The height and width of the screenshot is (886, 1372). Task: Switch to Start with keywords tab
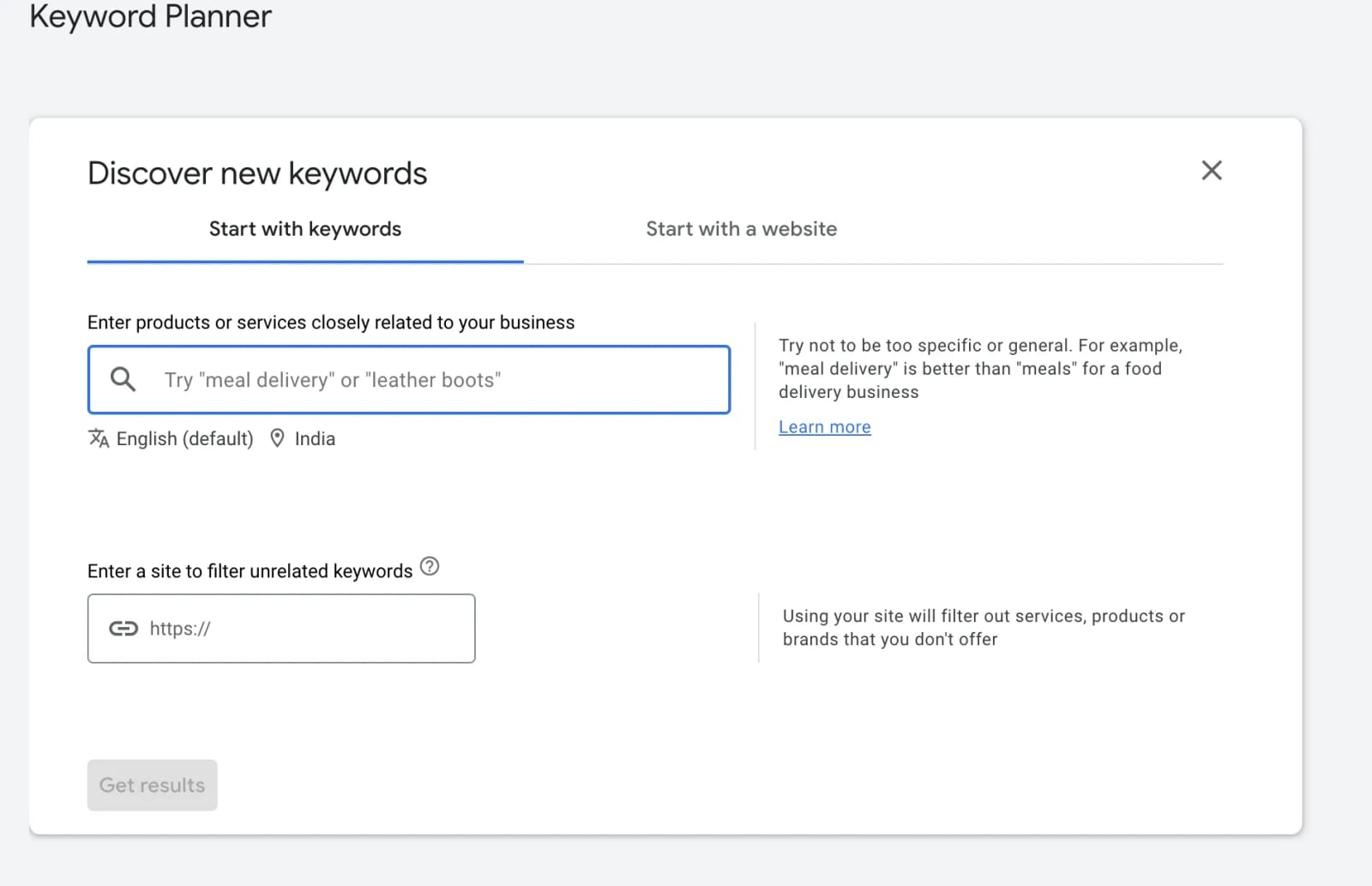coord(305,229)
